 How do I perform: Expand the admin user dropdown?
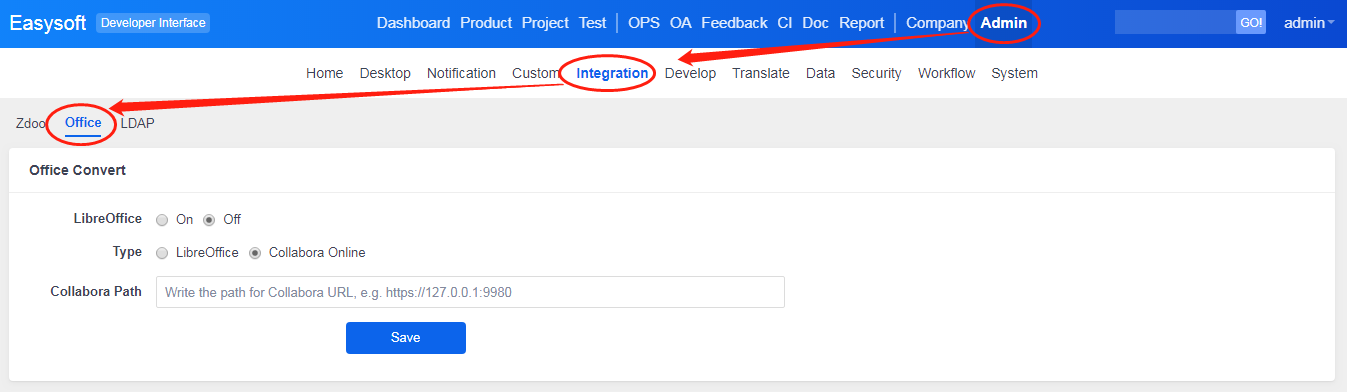1309,23
